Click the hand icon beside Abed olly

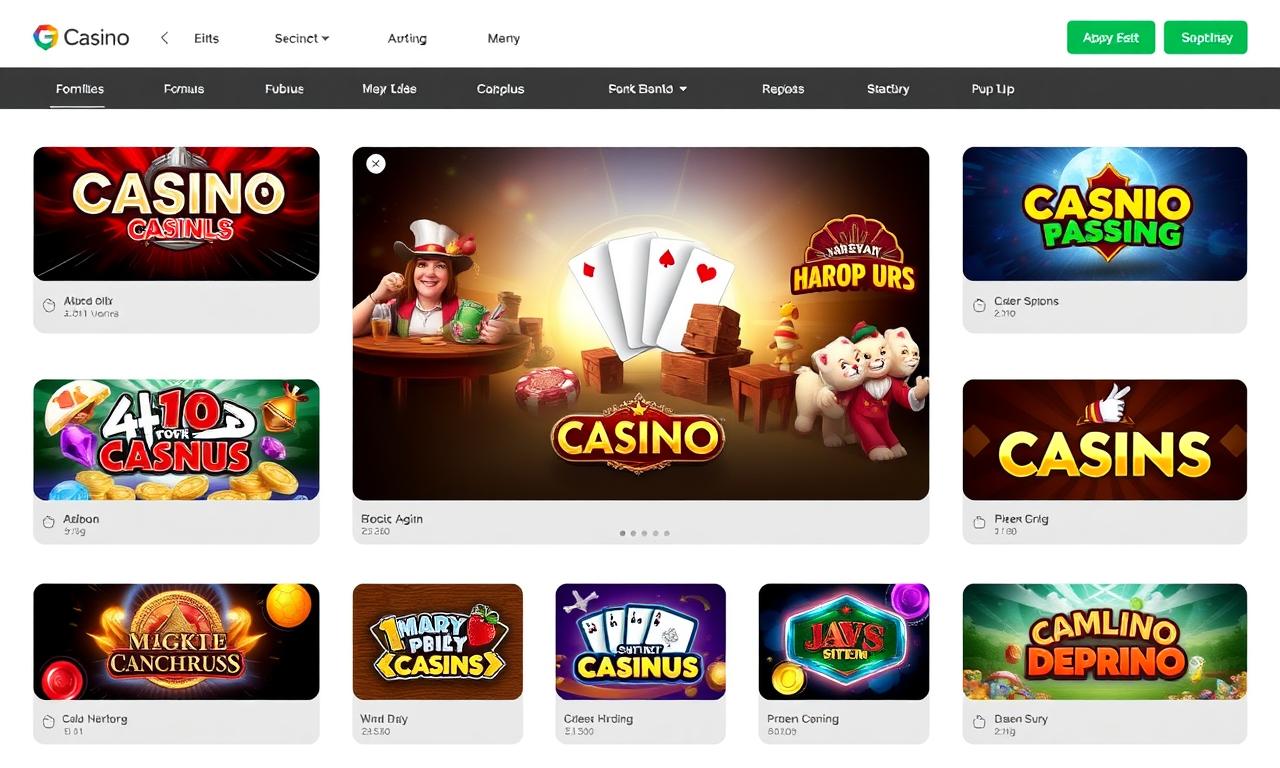click(49, 306)
